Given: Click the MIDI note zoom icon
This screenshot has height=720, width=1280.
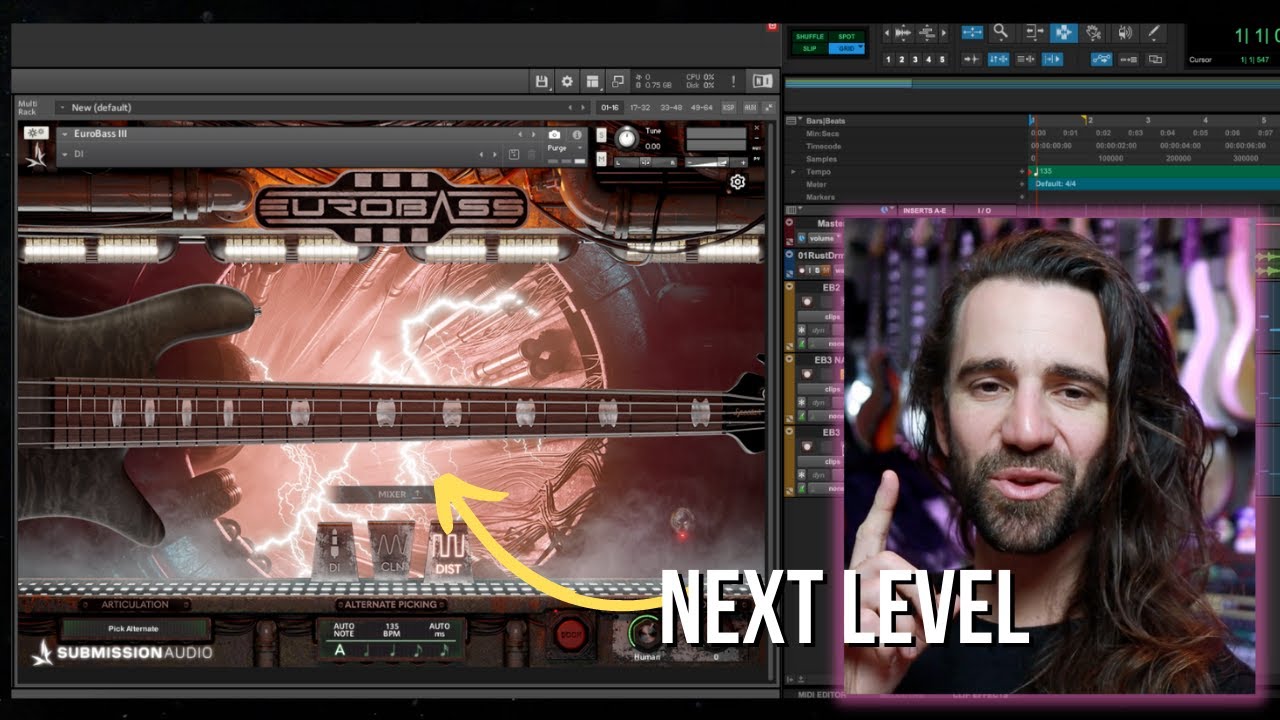Looking at the screenshot, I should pos(926,32).
